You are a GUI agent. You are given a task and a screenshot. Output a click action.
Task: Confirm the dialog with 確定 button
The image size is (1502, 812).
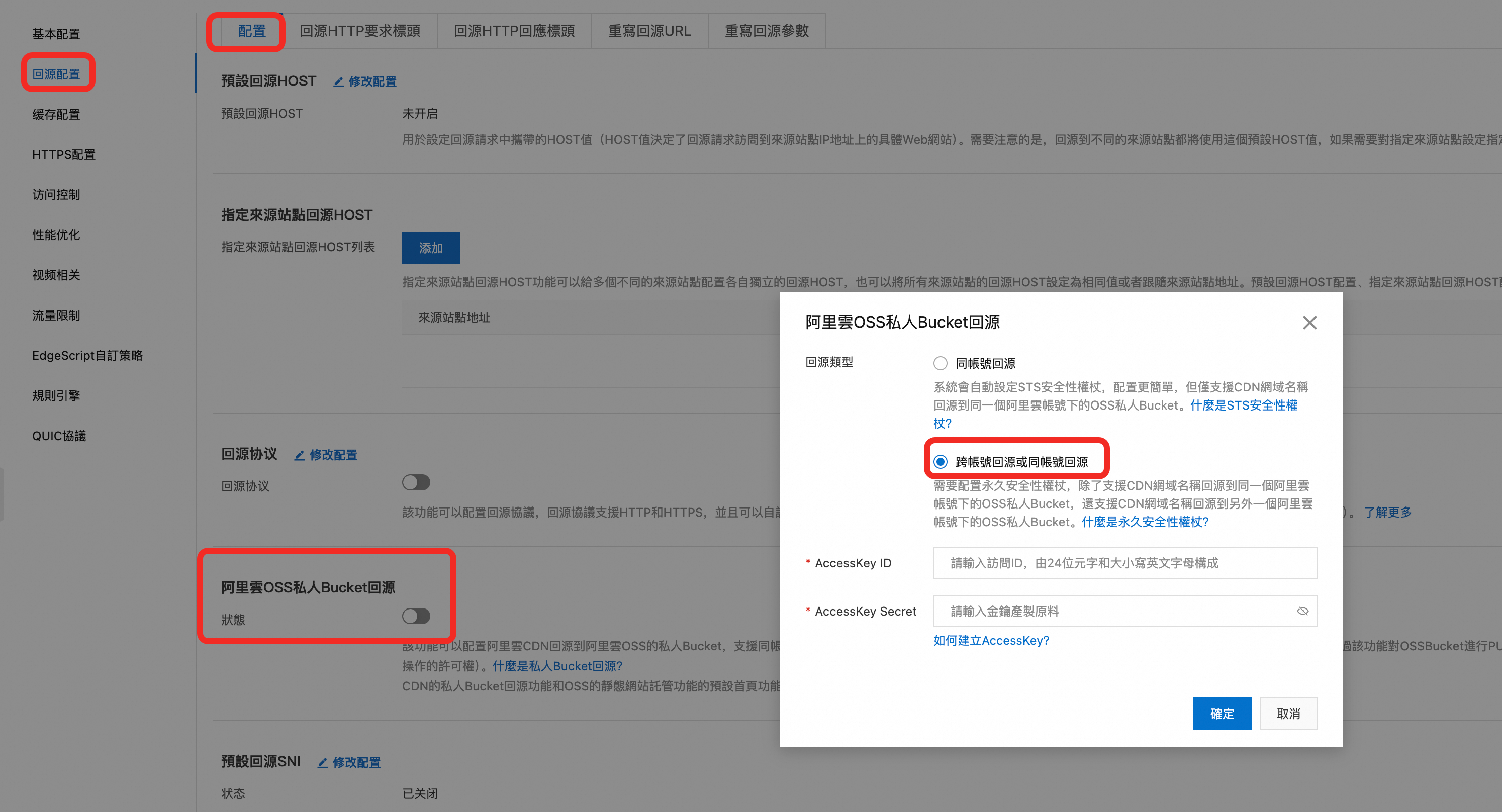(x=1222, y=714)
